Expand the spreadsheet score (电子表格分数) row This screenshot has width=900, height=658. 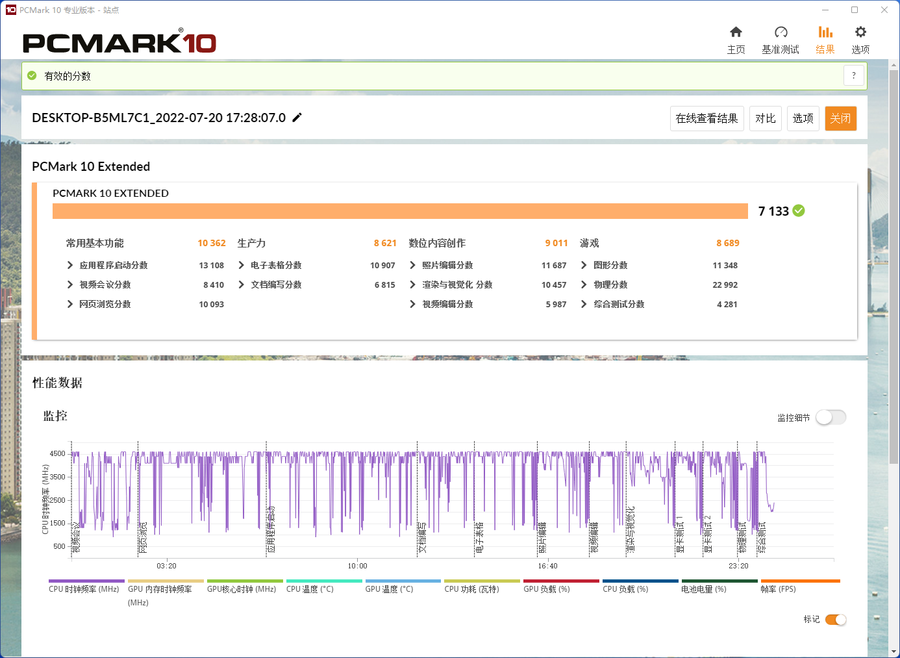[x=242, y=266]
